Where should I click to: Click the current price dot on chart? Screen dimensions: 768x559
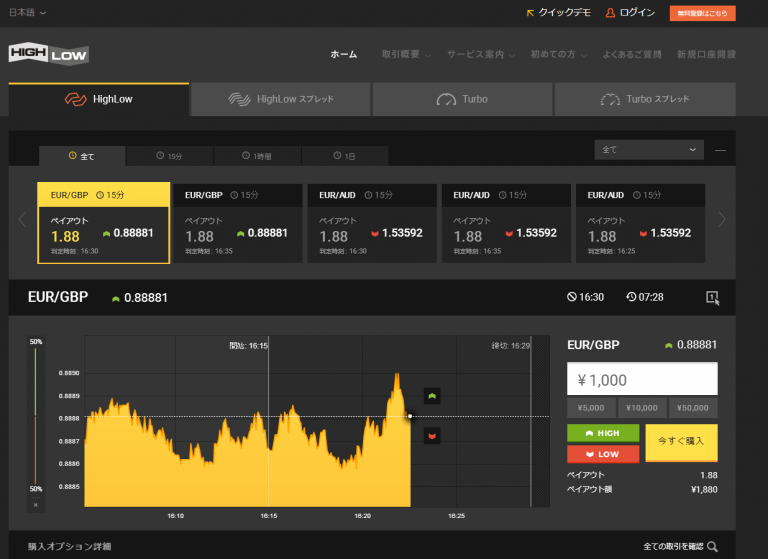410,416
